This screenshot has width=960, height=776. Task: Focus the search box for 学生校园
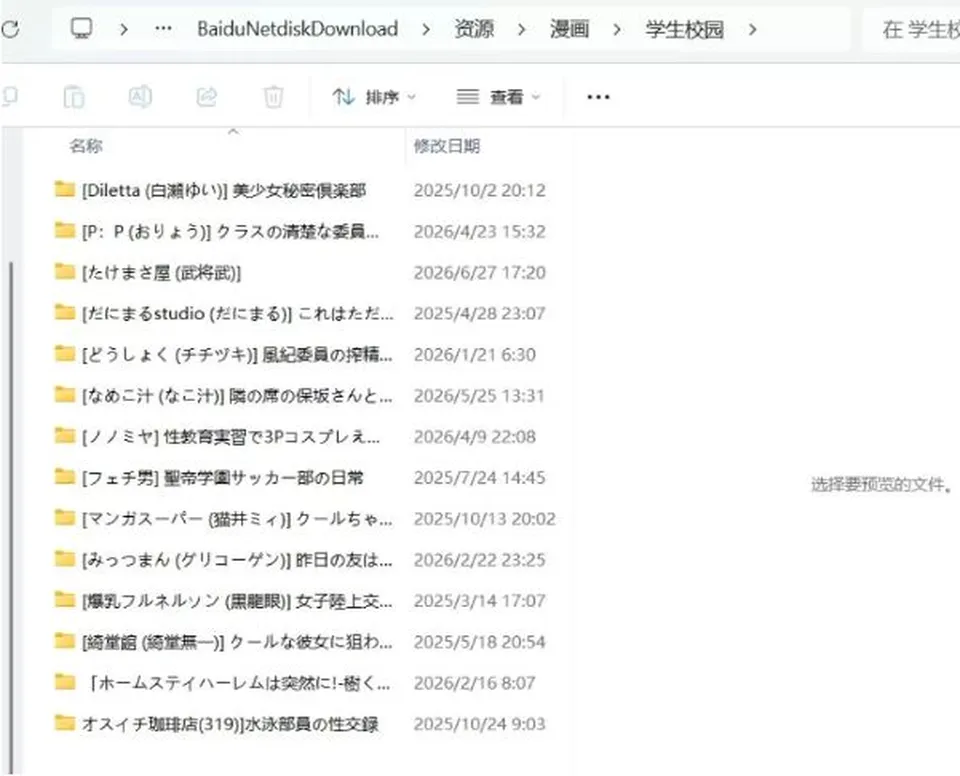(911, 29)
